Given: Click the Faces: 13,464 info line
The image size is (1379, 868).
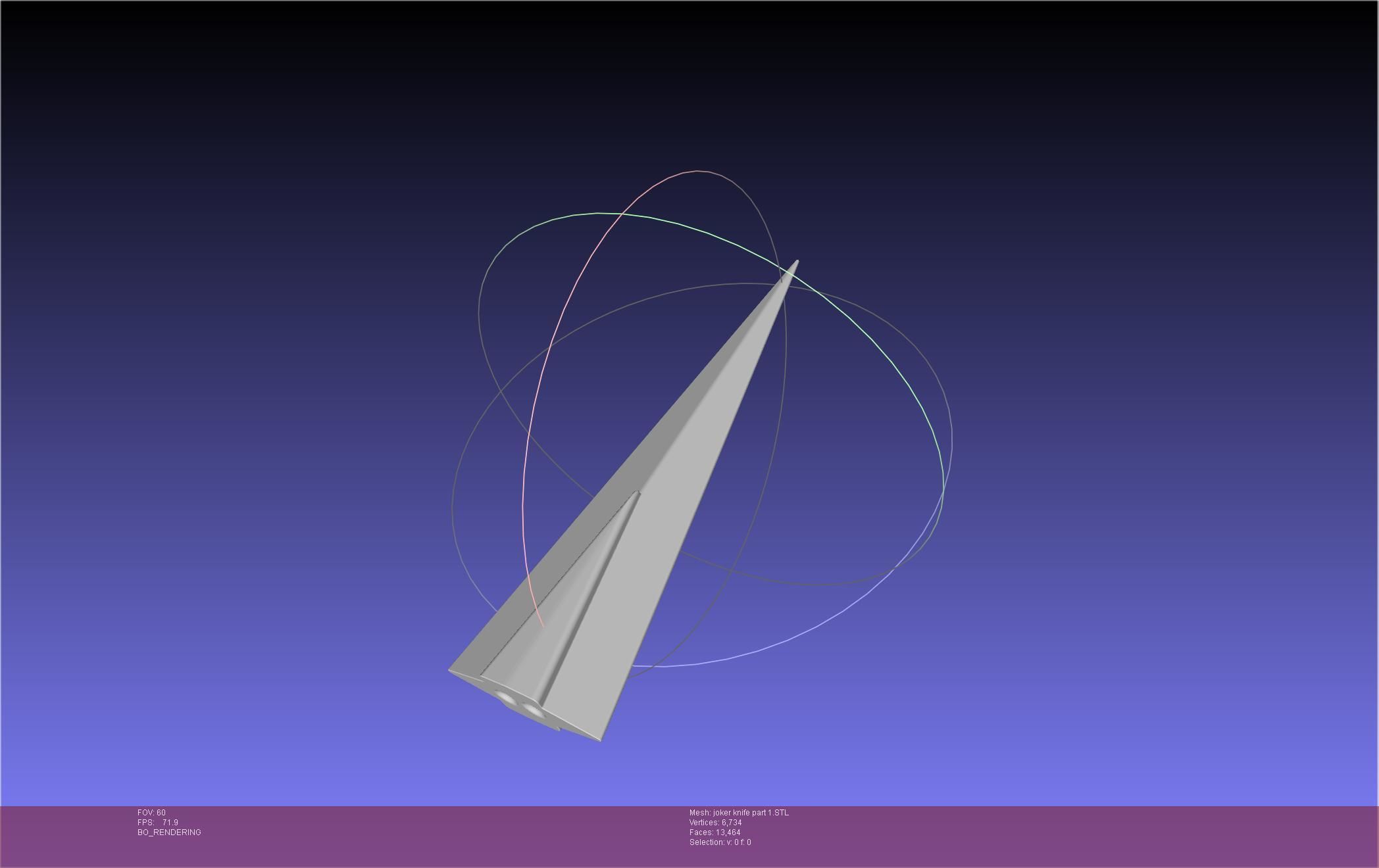Looking at the screenshot, I should click(x=715, y=832).
